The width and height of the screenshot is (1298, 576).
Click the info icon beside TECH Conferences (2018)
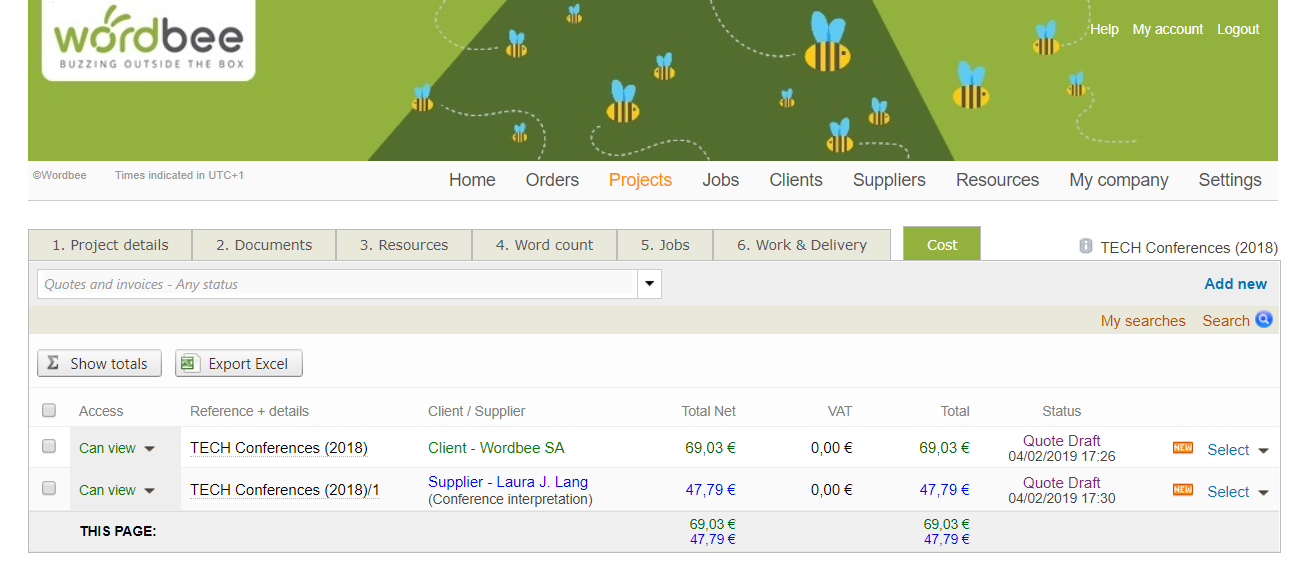1086,246
